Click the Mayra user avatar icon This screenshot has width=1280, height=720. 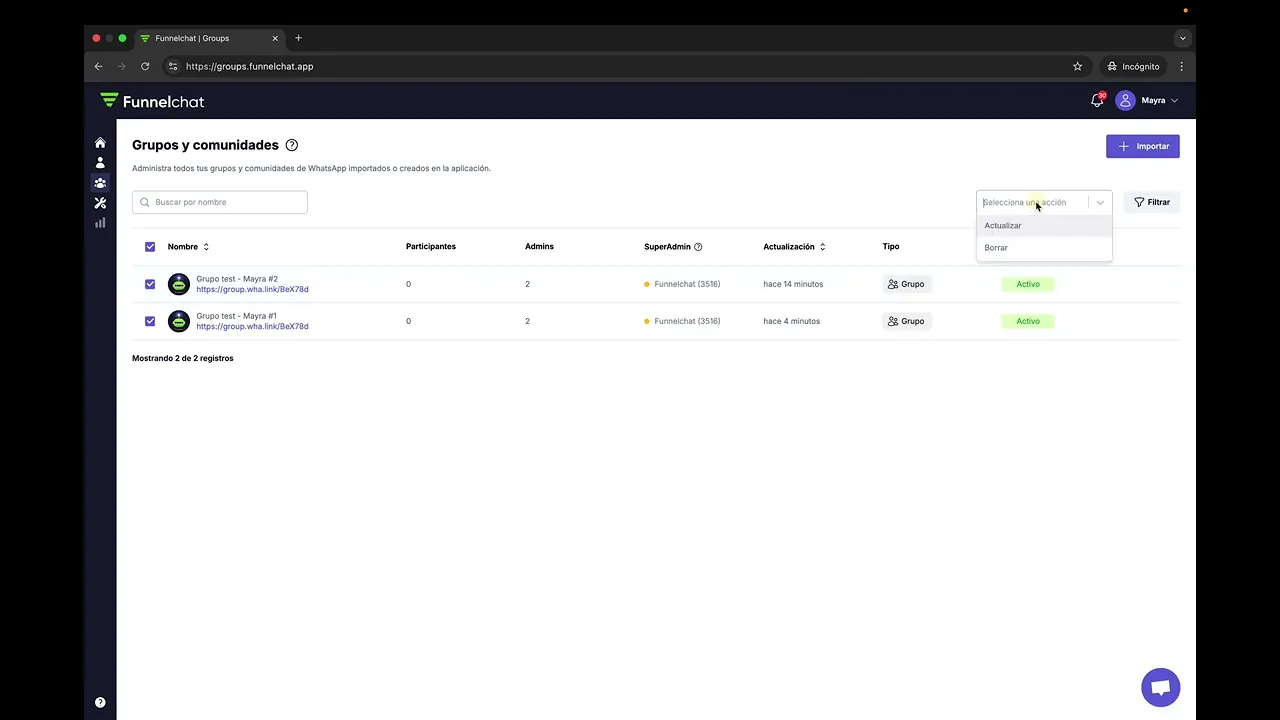point(1125,101)
